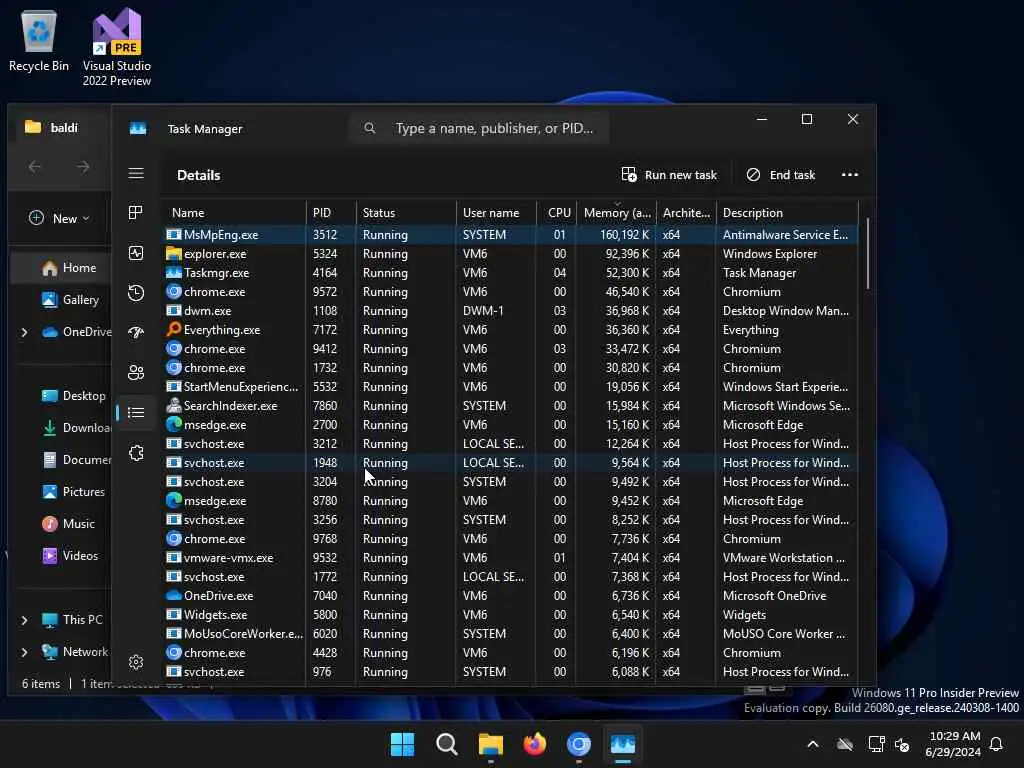
Task: Open File Explorer from the taskbar
Action: [490, 744]
